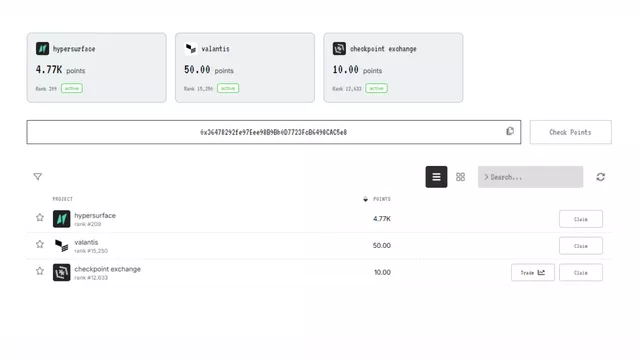Click the 4.77K value in the list
Viewport: 640px width, 360px height.
382,219
